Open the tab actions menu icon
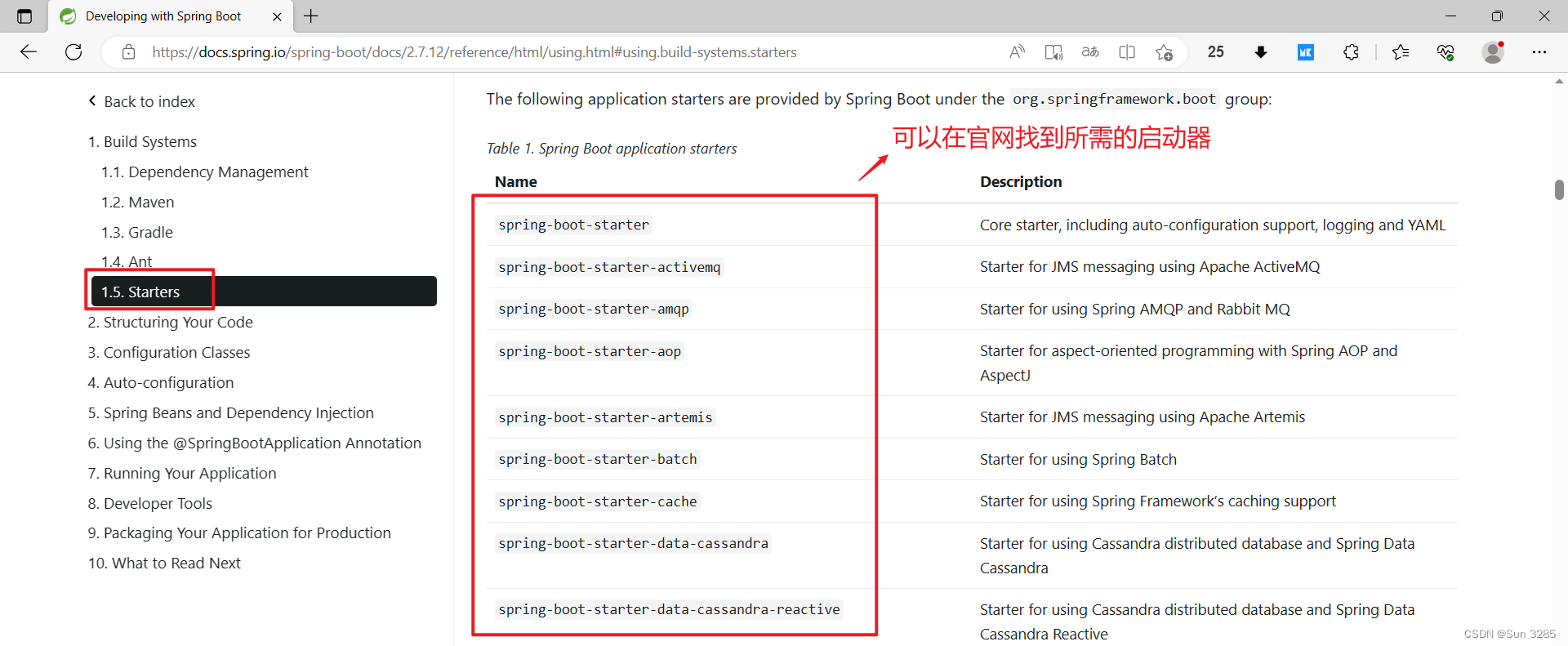Viewport: 1568px width, 646px height. (x=24, y=16)
